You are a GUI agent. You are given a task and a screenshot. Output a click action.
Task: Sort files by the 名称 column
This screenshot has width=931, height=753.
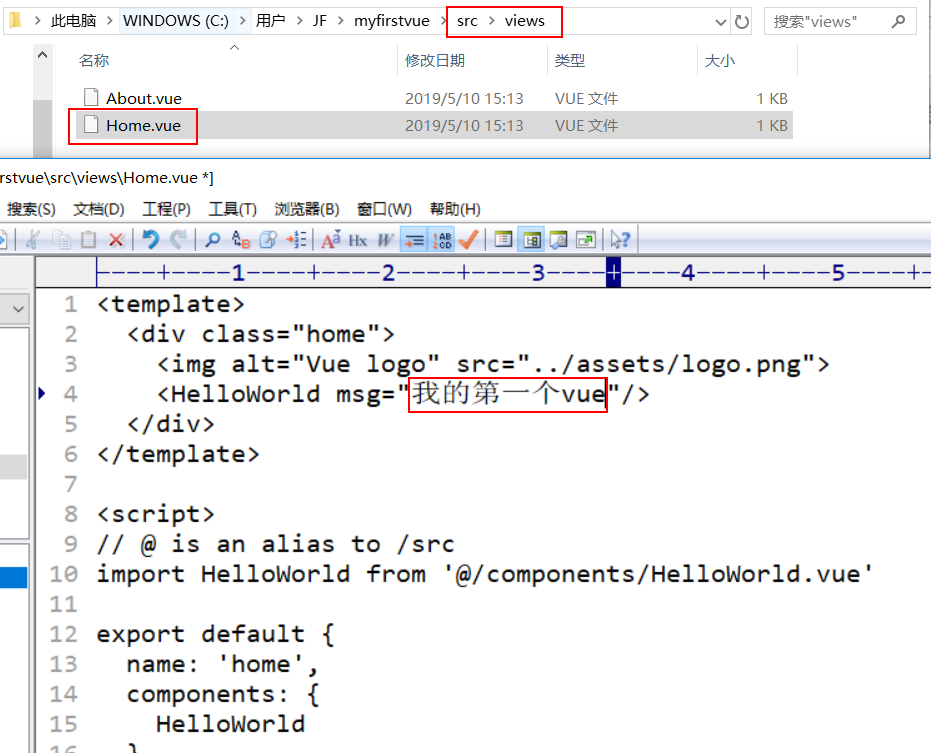coord(94,60)
